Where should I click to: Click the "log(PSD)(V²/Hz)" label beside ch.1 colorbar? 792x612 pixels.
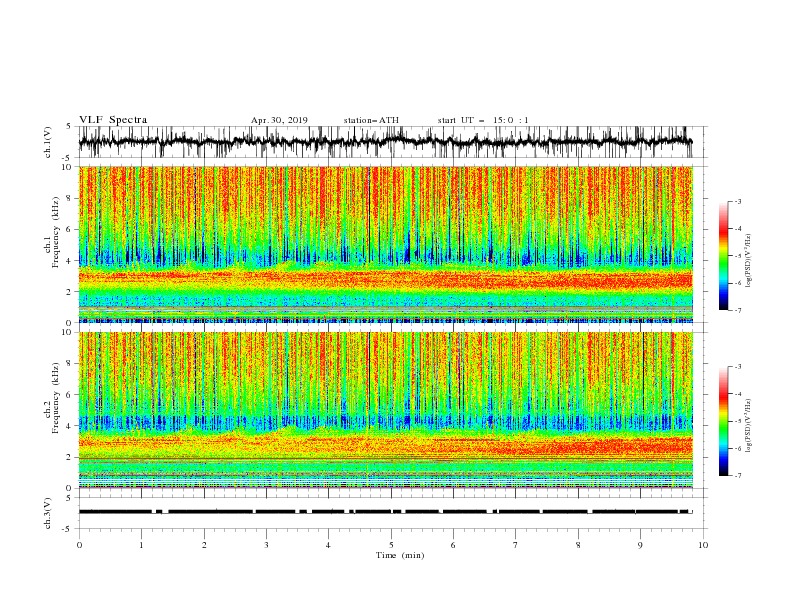pos(749,261)
